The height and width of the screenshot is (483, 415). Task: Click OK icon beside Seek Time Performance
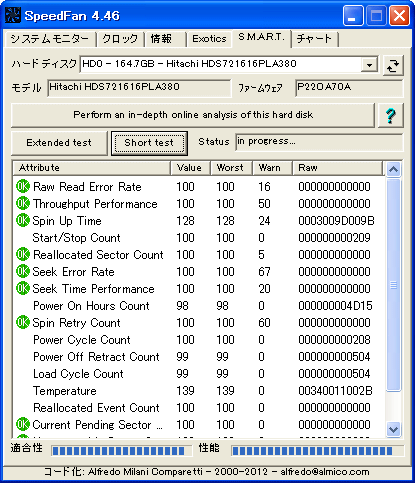coord(23,288)
